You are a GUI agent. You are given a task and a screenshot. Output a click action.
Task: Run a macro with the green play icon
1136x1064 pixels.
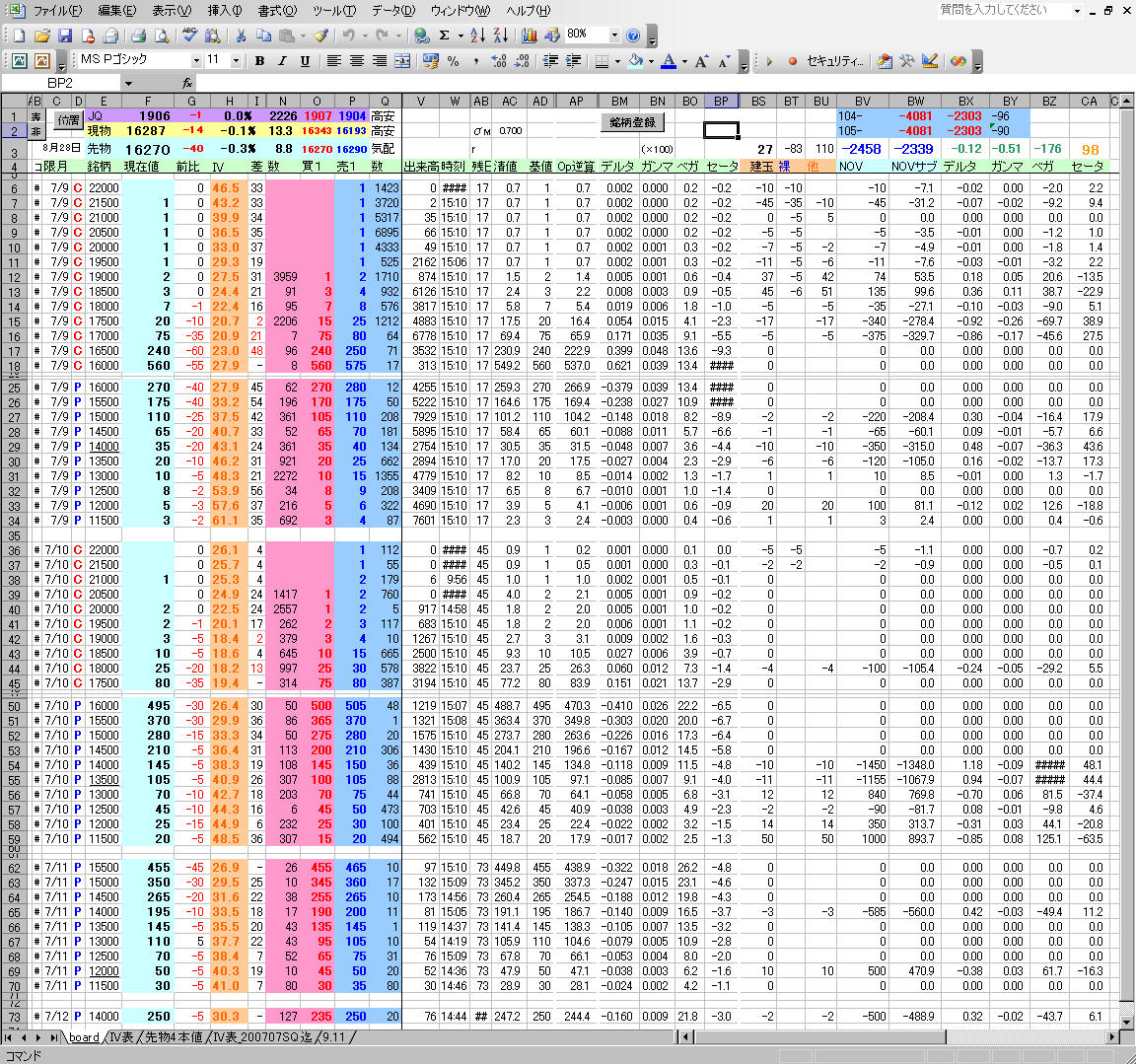769,61
